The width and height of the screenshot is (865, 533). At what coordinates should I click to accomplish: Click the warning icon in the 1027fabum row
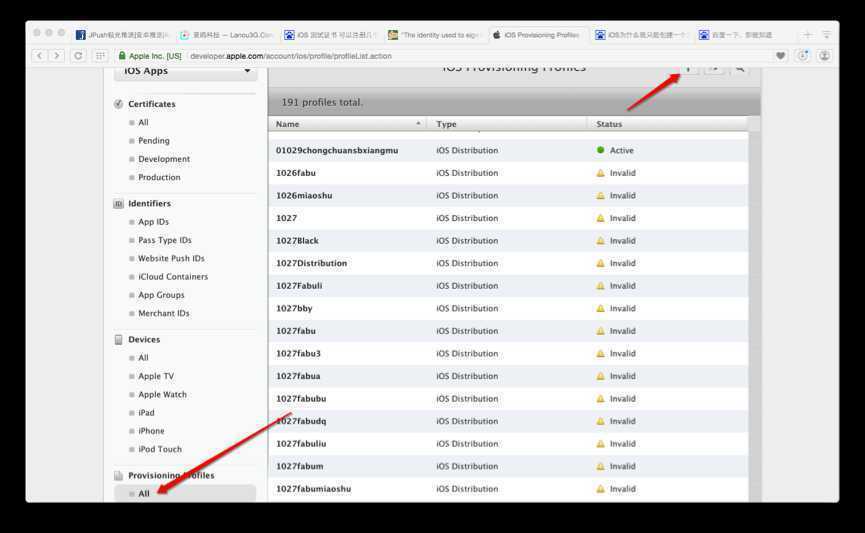600,466
